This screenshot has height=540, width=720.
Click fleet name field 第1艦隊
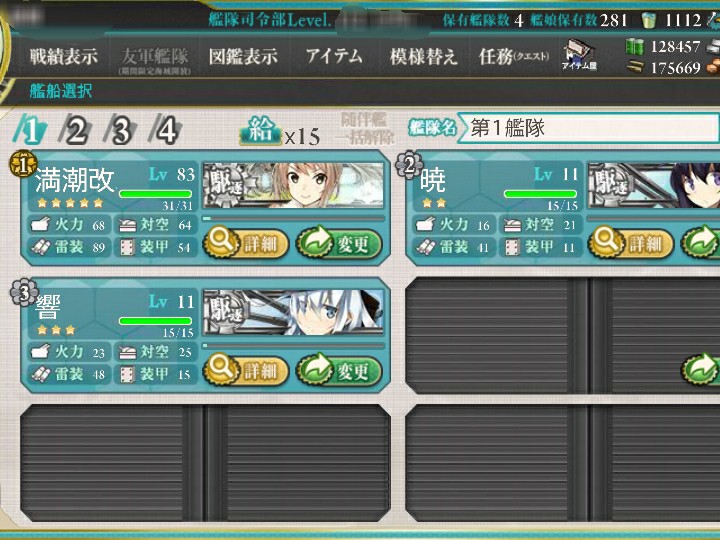(x=588, y=128)
